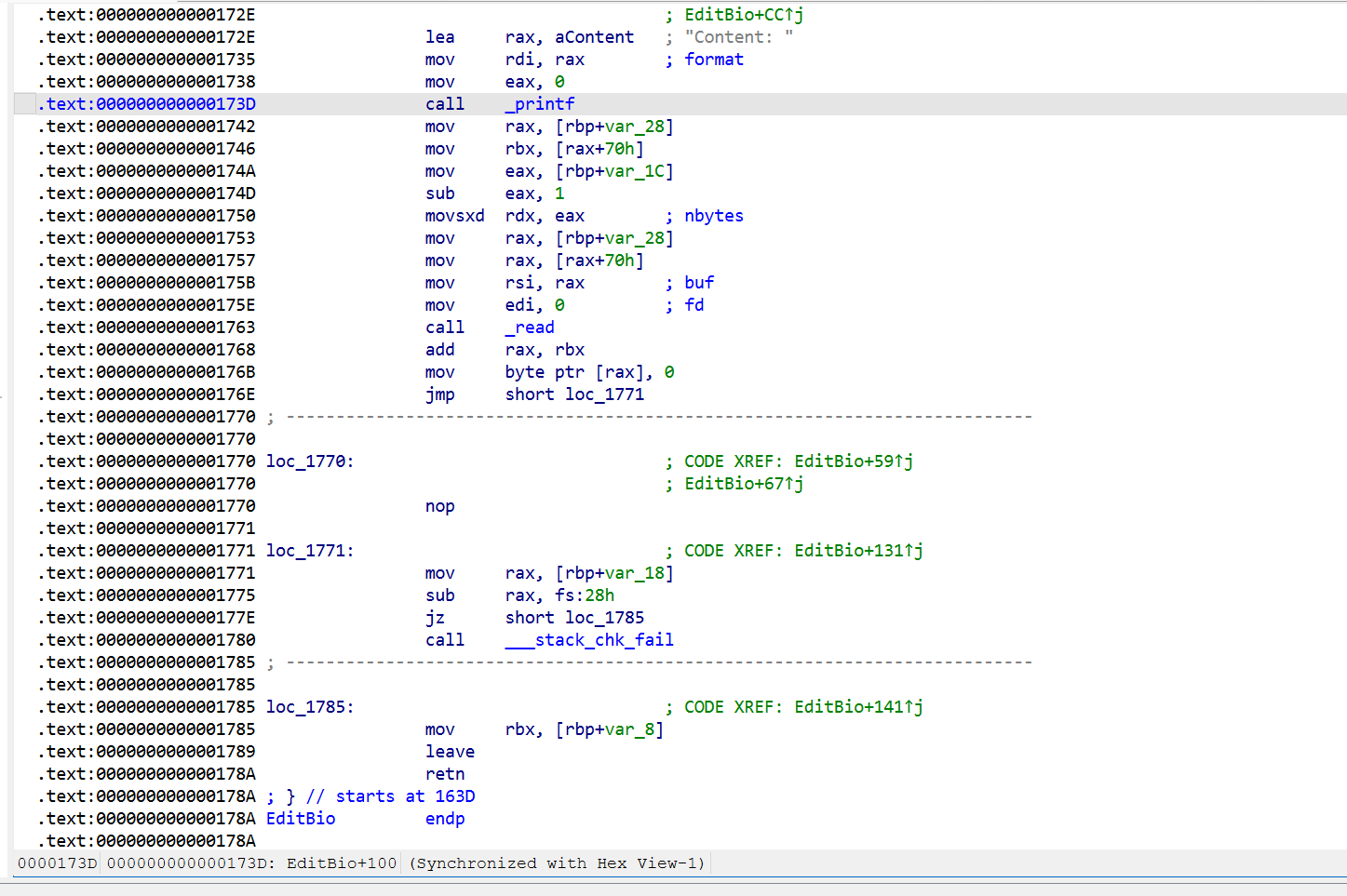Click loc_1771 target in the jmp instruction
The height and width of the screenshot is (896, 1347).
604,395
